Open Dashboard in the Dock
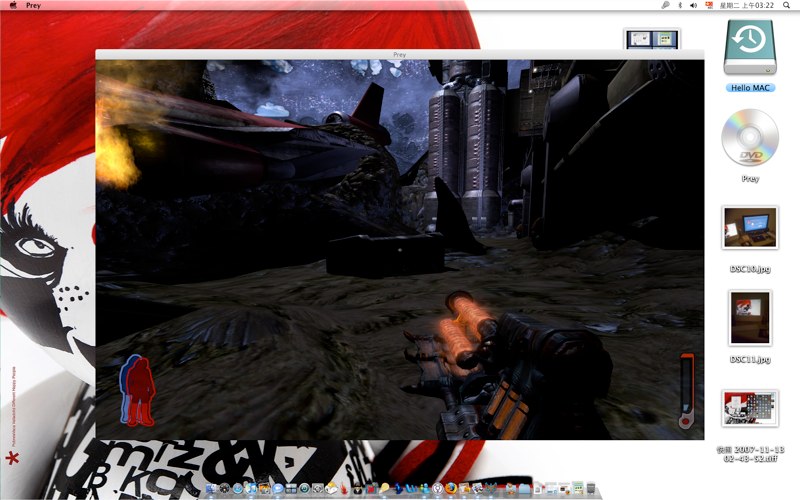Image resolution: width=800 pixels, height=500 pixels. pyautogui.click(x=224, y=488)
